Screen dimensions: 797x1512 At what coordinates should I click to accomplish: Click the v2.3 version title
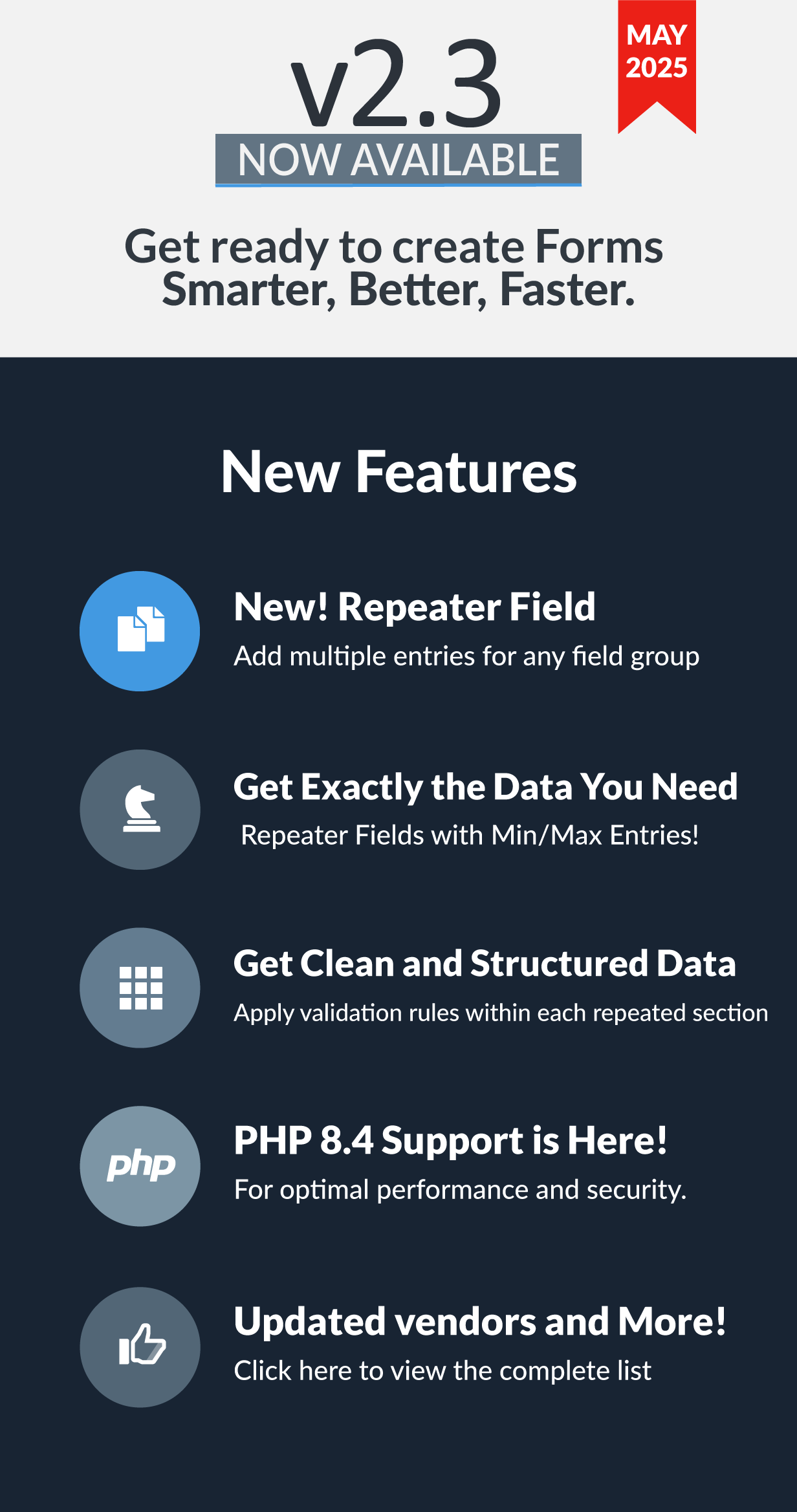tap(396, 84)
